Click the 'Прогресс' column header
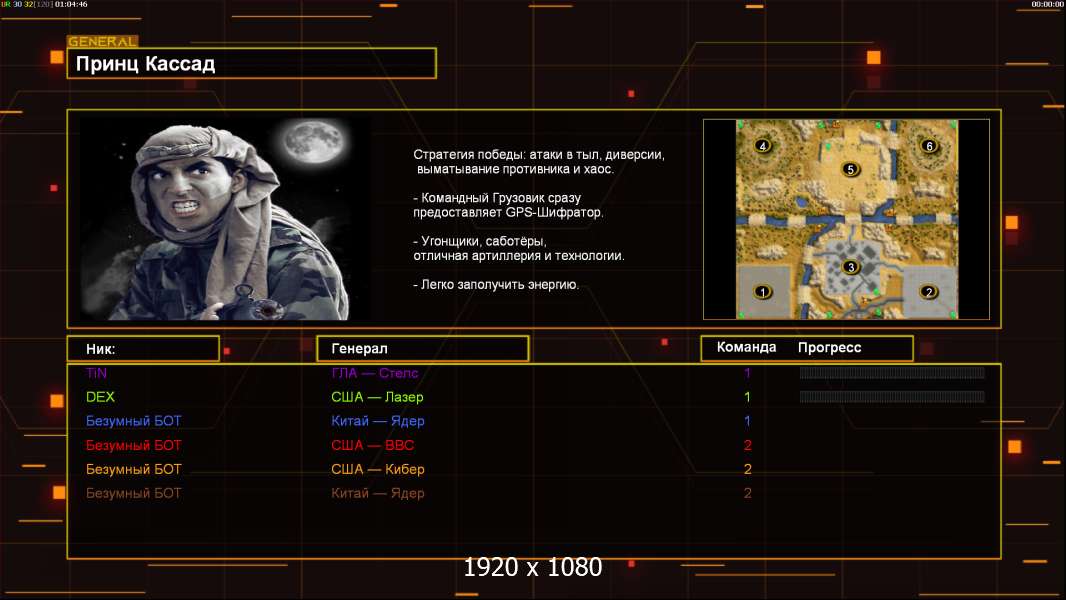 (x=829, y=347)
